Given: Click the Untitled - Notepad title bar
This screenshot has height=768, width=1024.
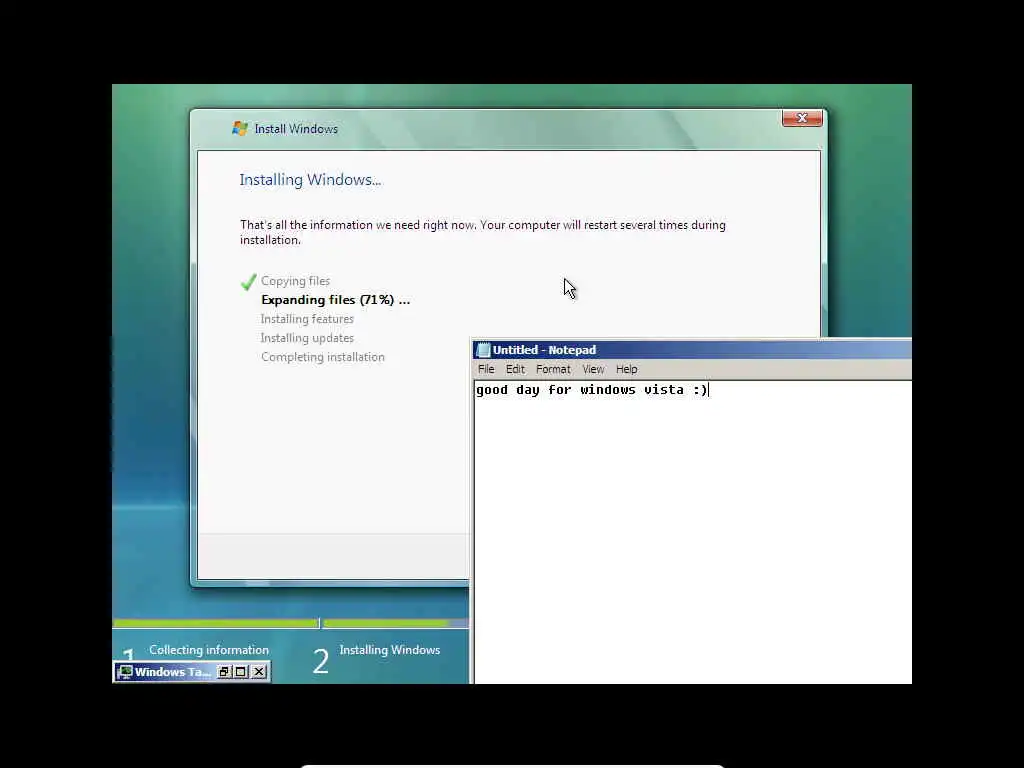Looking at the screenshot, I should tap(692, 350).
